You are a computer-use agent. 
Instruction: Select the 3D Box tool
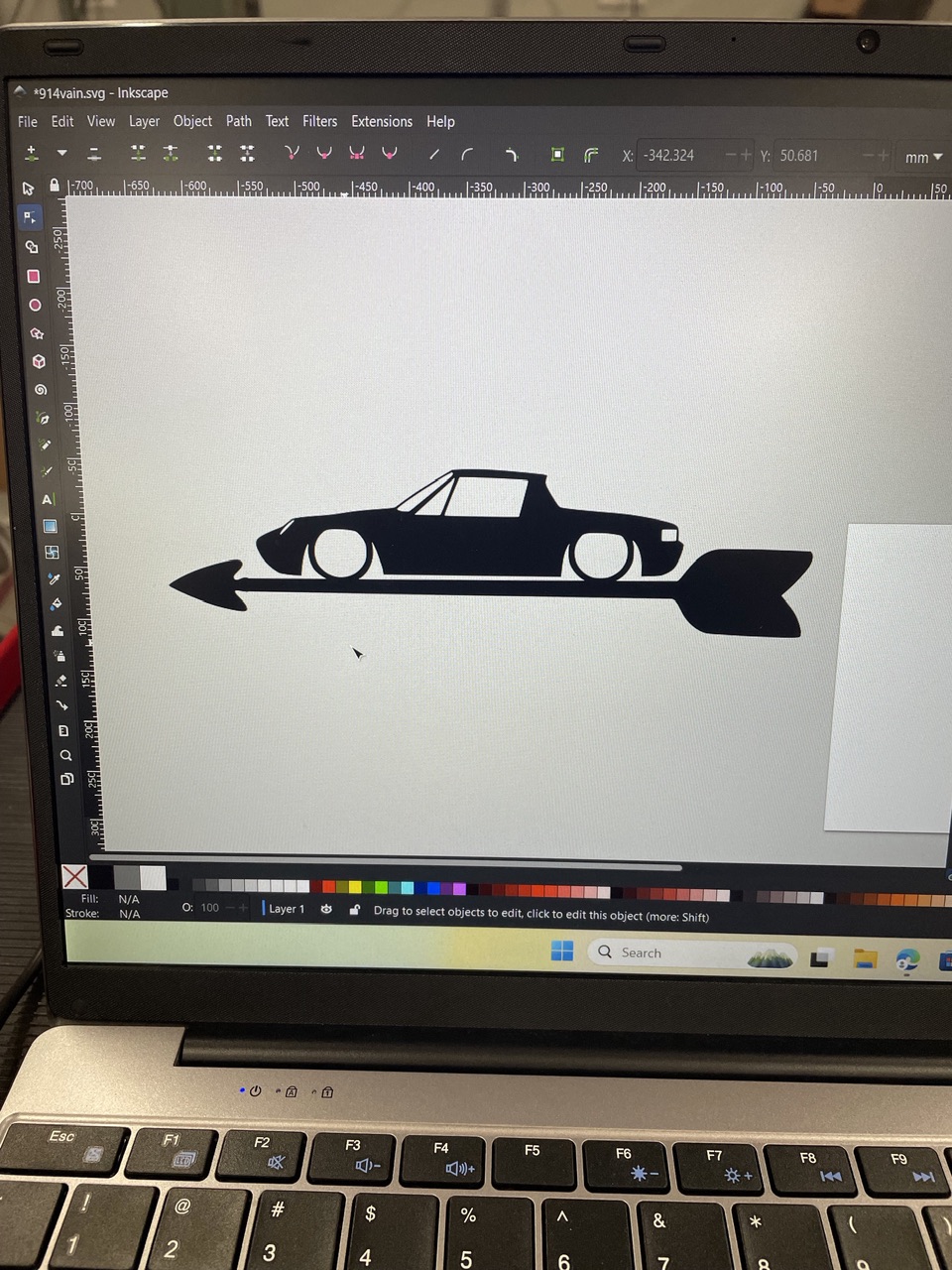pyautogui.click(x=39, y=361)
